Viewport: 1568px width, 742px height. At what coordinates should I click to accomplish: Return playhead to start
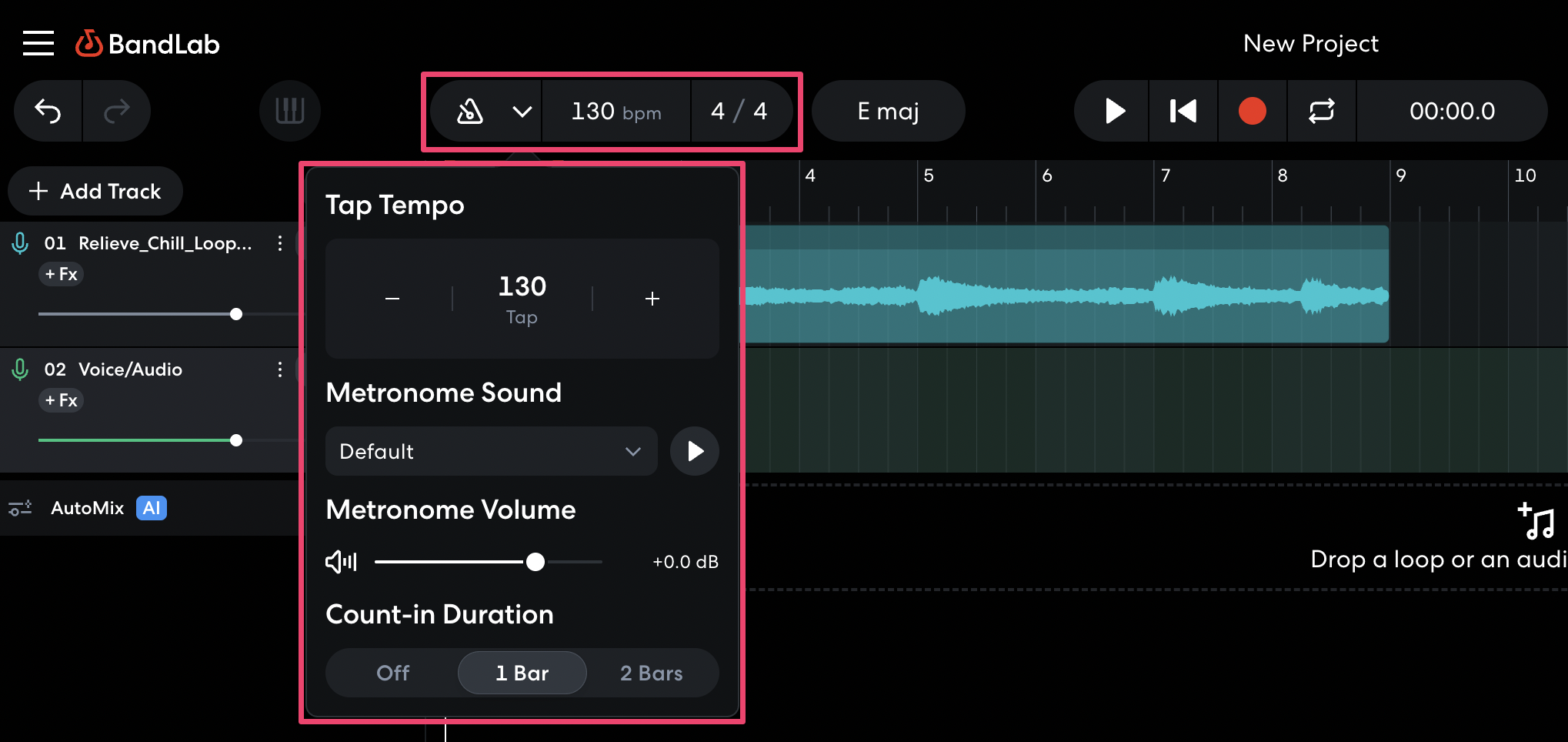click(1183, 112)
